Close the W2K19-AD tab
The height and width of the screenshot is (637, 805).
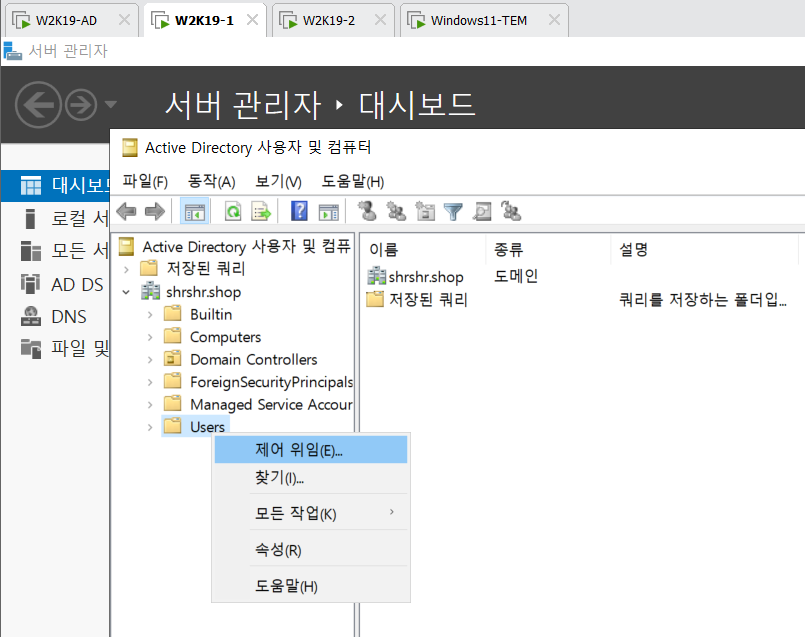[x=124, y=20]
